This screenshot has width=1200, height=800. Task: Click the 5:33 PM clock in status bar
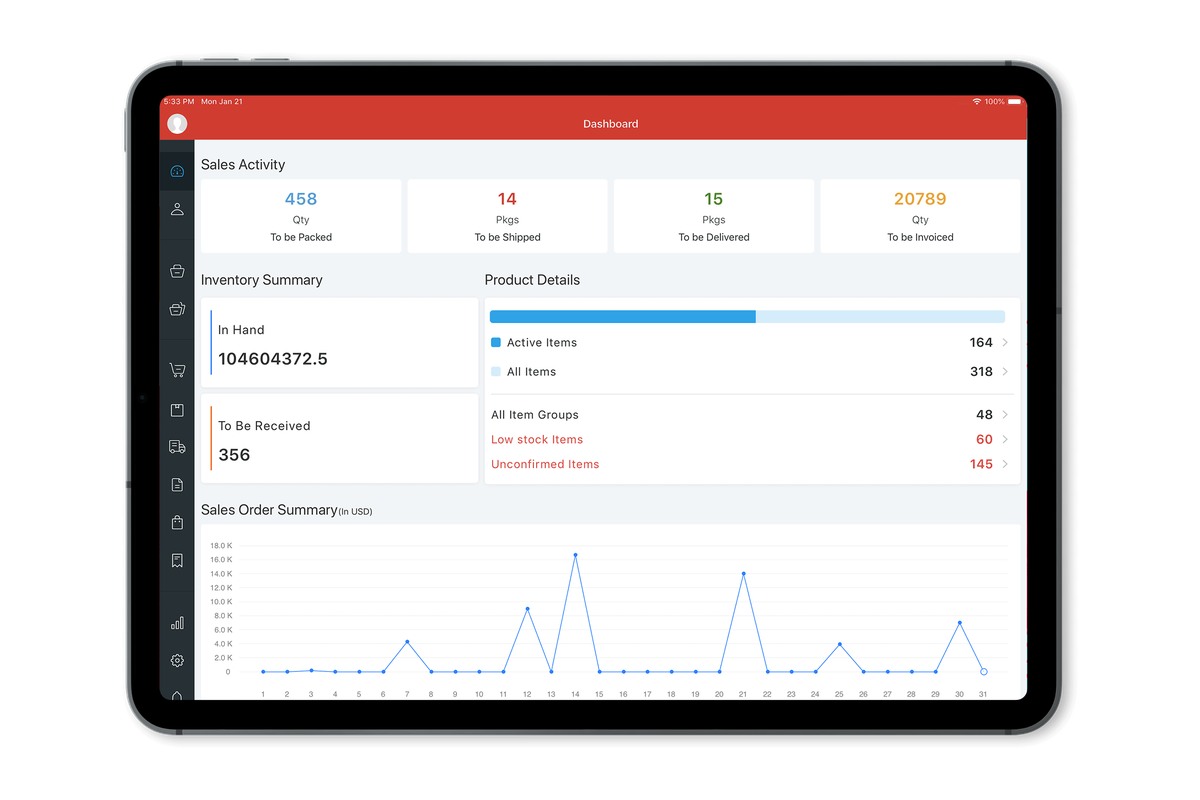(179, 102)
